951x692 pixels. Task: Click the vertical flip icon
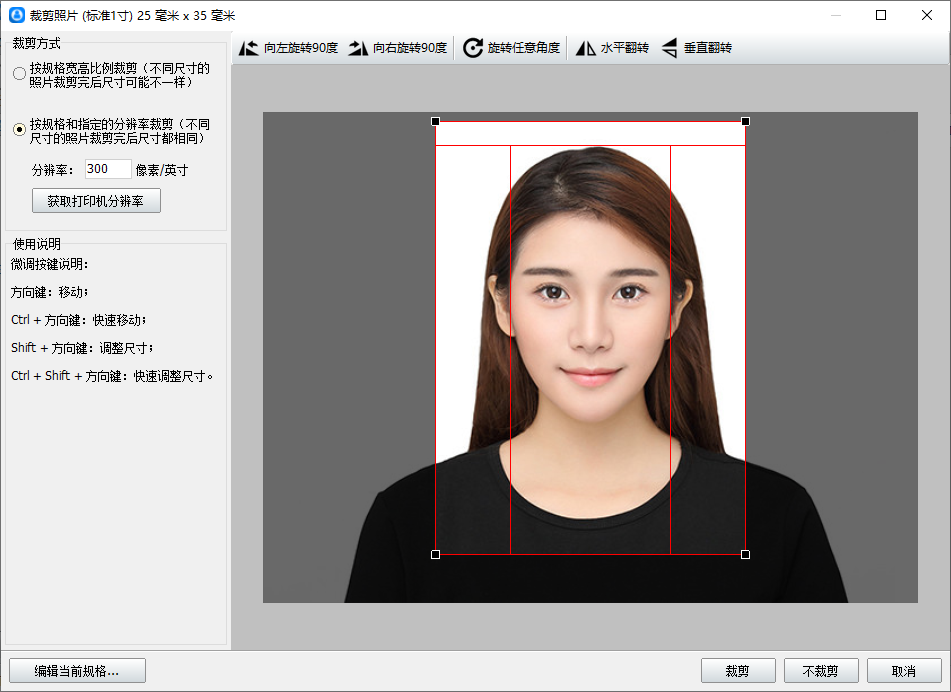click(669, 48)
